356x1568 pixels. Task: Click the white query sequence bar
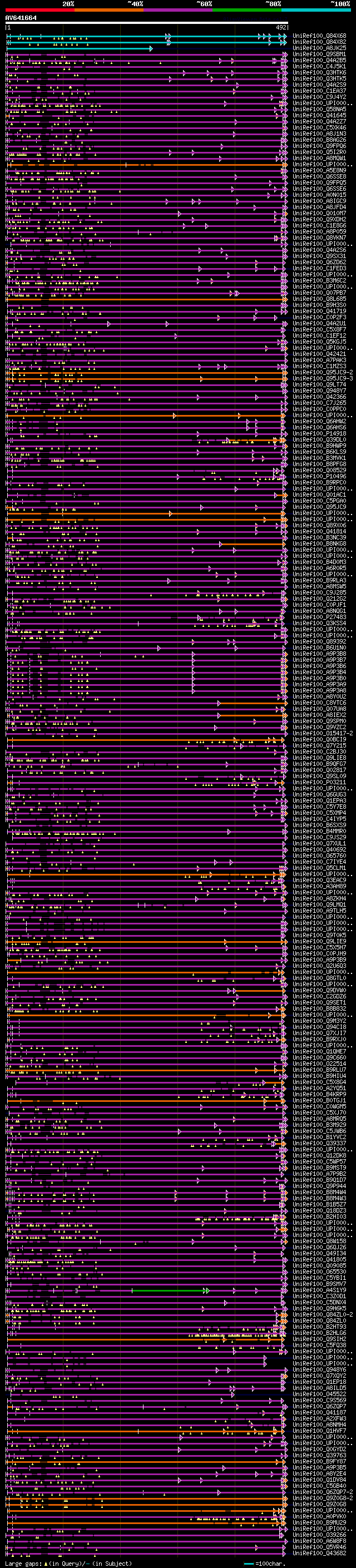point(147,23)
